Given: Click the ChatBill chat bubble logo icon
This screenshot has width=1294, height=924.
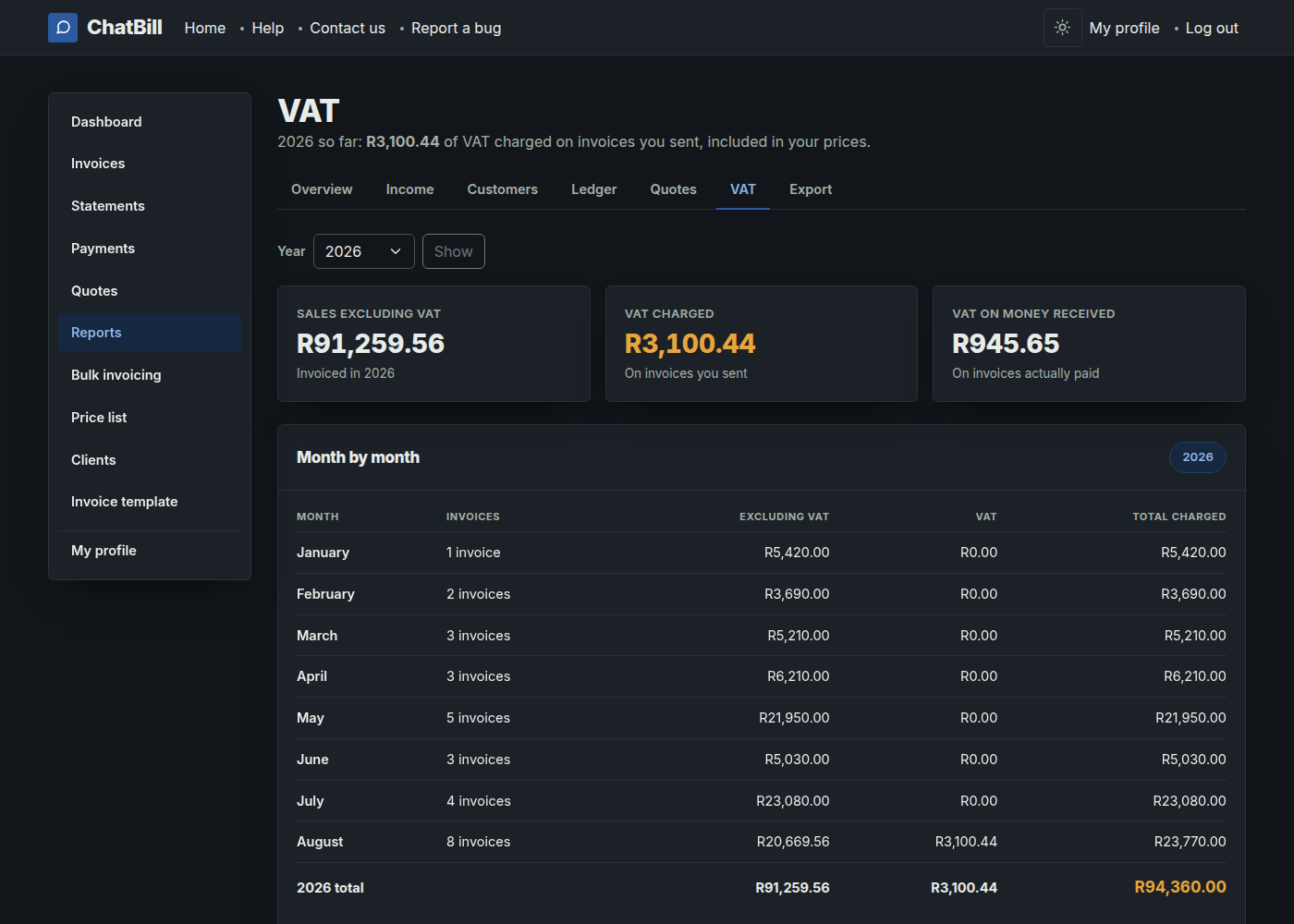Looking at the screenshot, I should [x=63, y=28].
